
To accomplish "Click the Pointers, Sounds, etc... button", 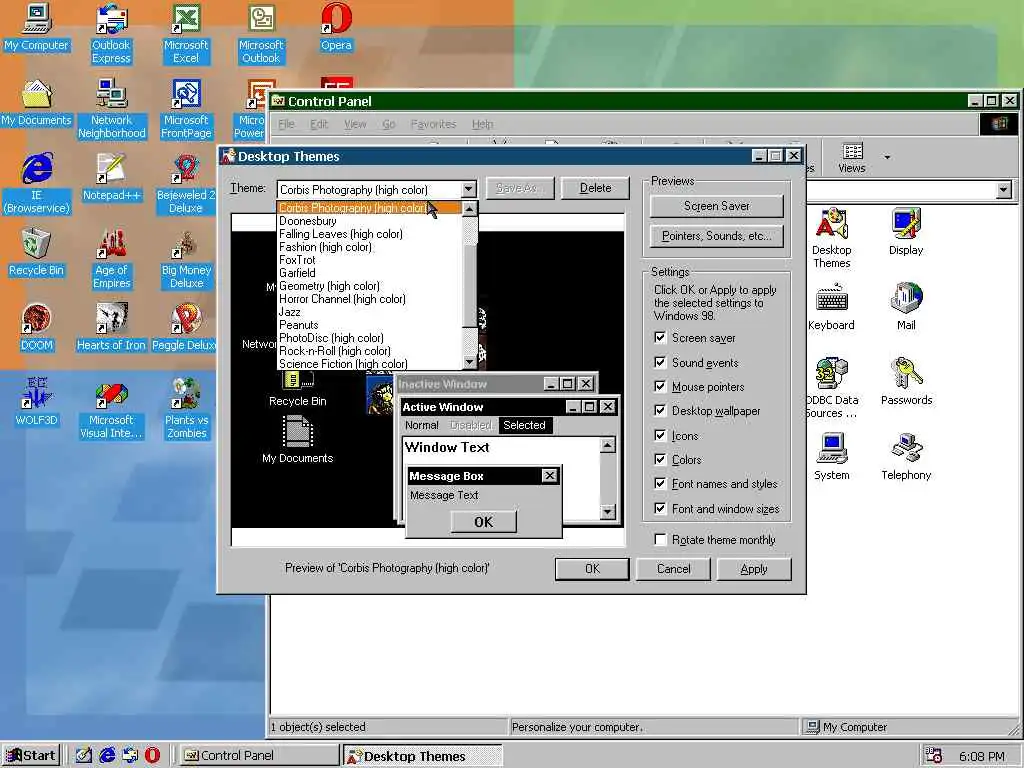I will 716,236.
